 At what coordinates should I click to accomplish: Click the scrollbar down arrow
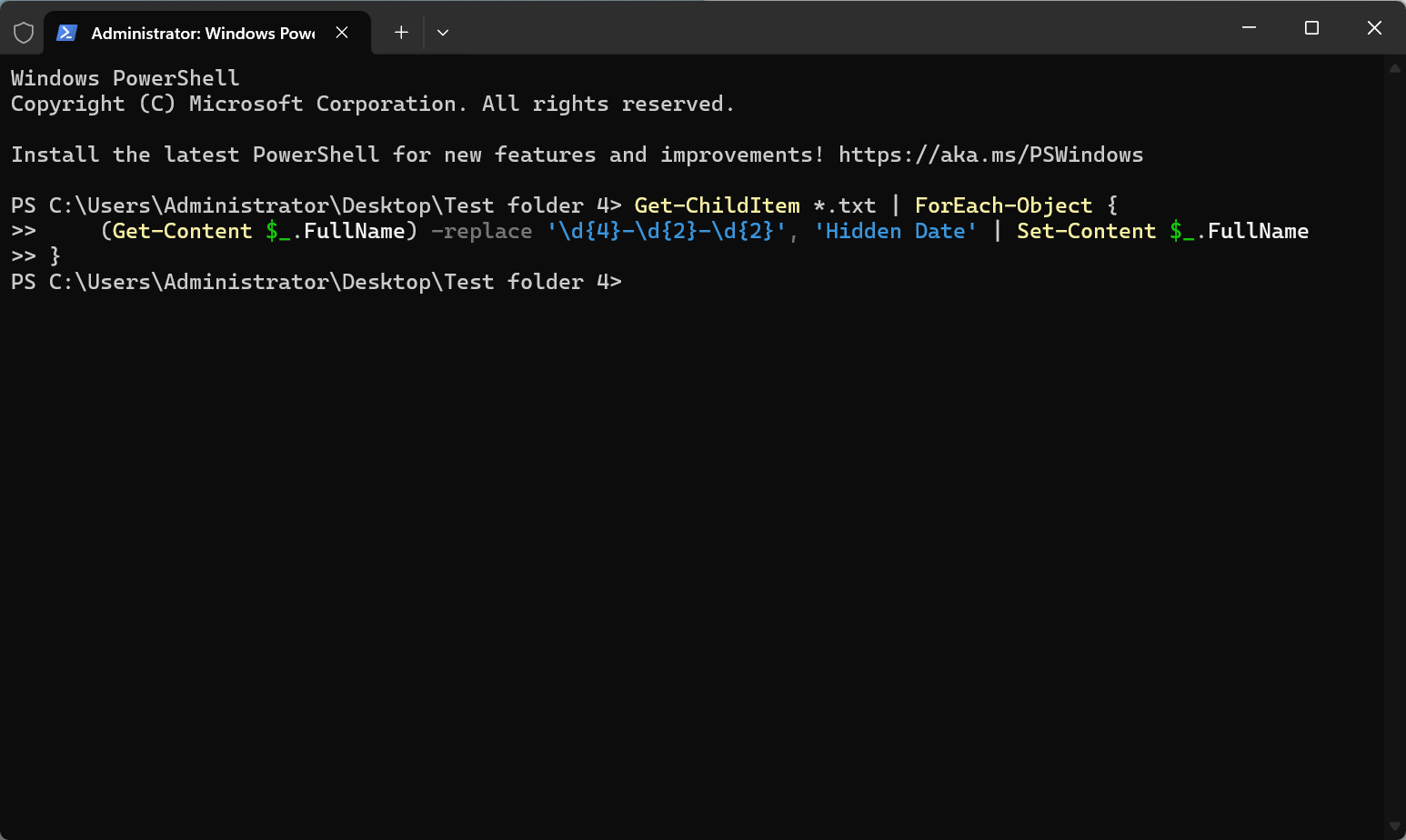click(x=1395, y=826)
